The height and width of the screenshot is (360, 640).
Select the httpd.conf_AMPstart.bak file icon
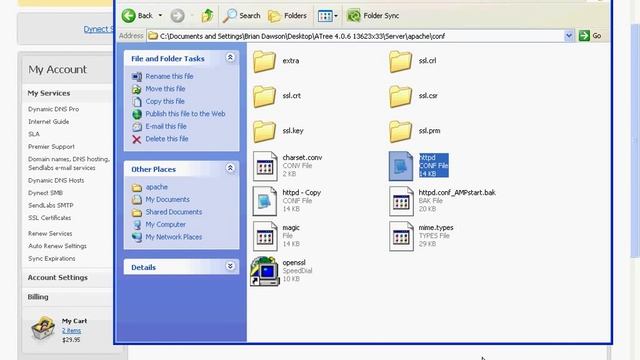(x=401, y=201)
